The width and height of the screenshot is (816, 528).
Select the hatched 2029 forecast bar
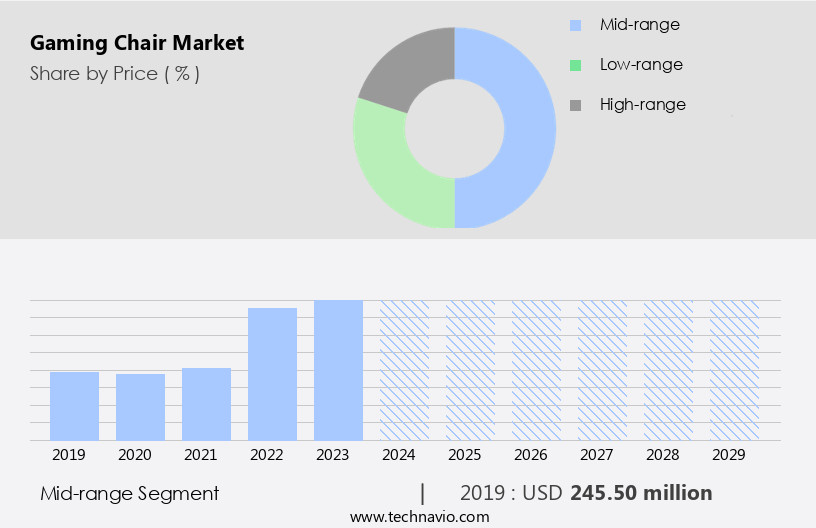pos(734,370)
